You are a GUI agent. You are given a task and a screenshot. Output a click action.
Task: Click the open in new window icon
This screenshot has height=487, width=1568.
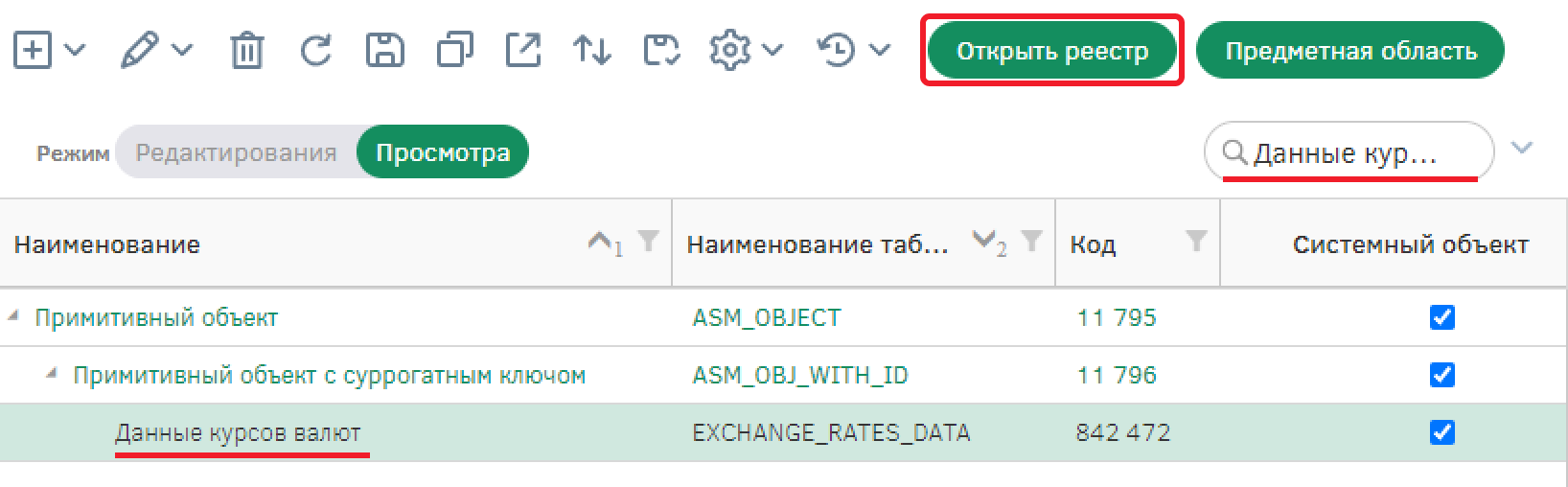point(523,50)
